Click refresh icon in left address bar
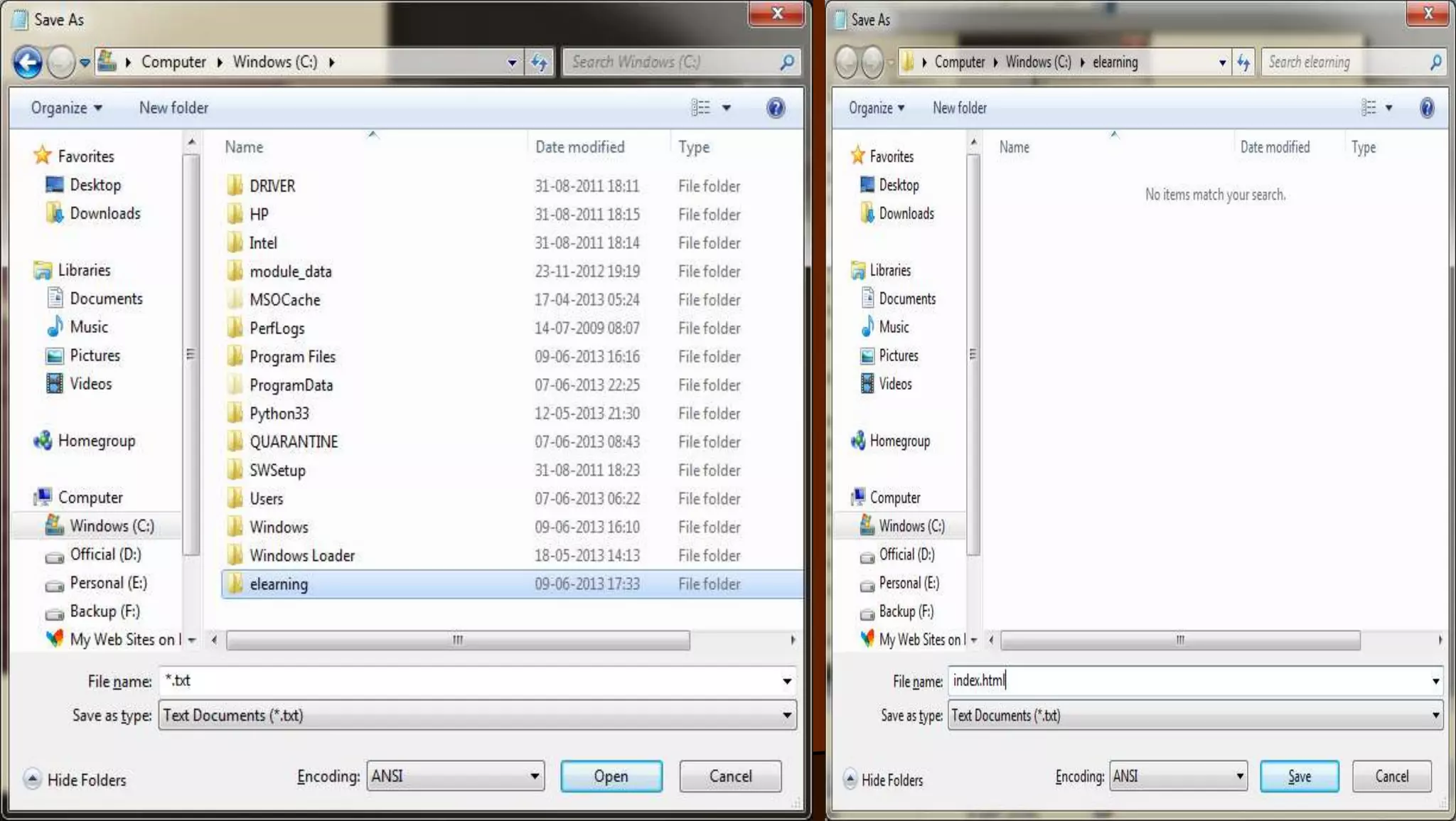 [540, 63]
